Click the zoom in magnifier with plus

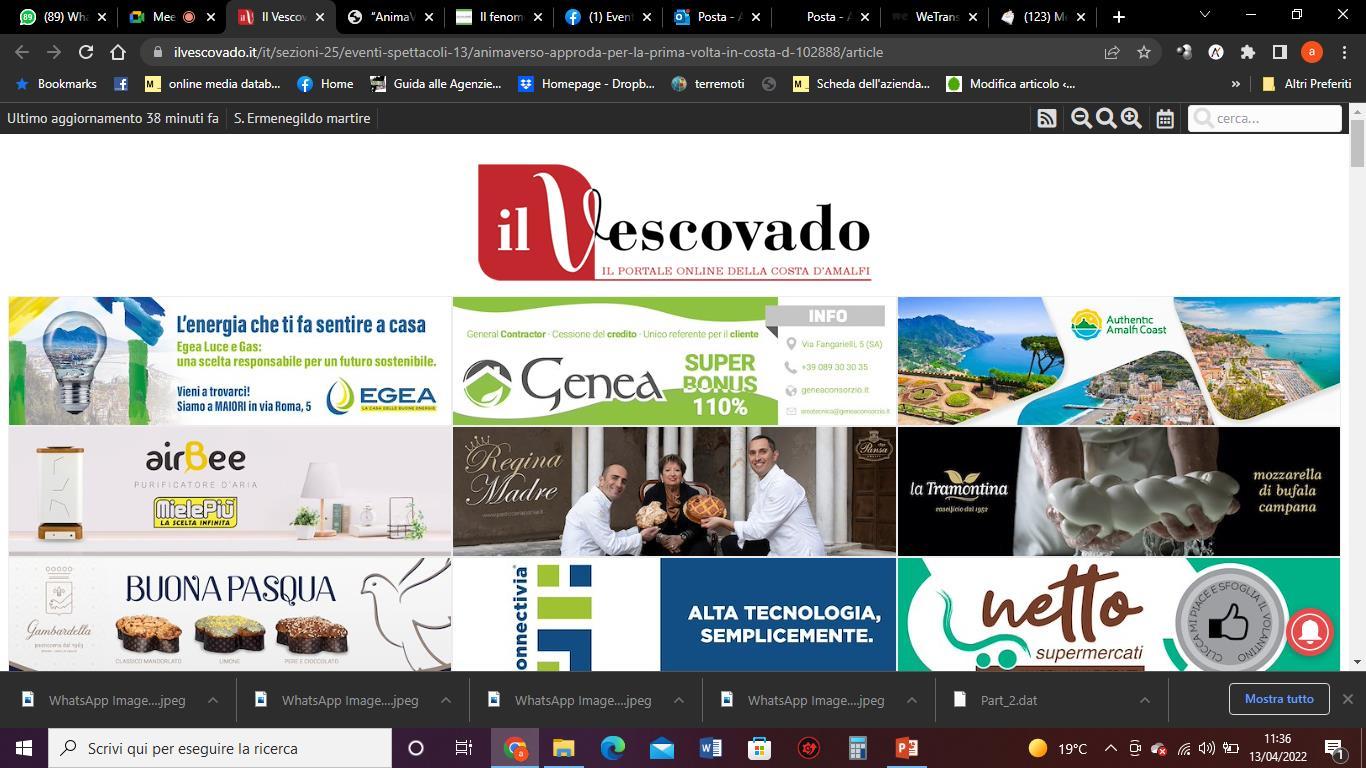click(x=1131, y=118)
